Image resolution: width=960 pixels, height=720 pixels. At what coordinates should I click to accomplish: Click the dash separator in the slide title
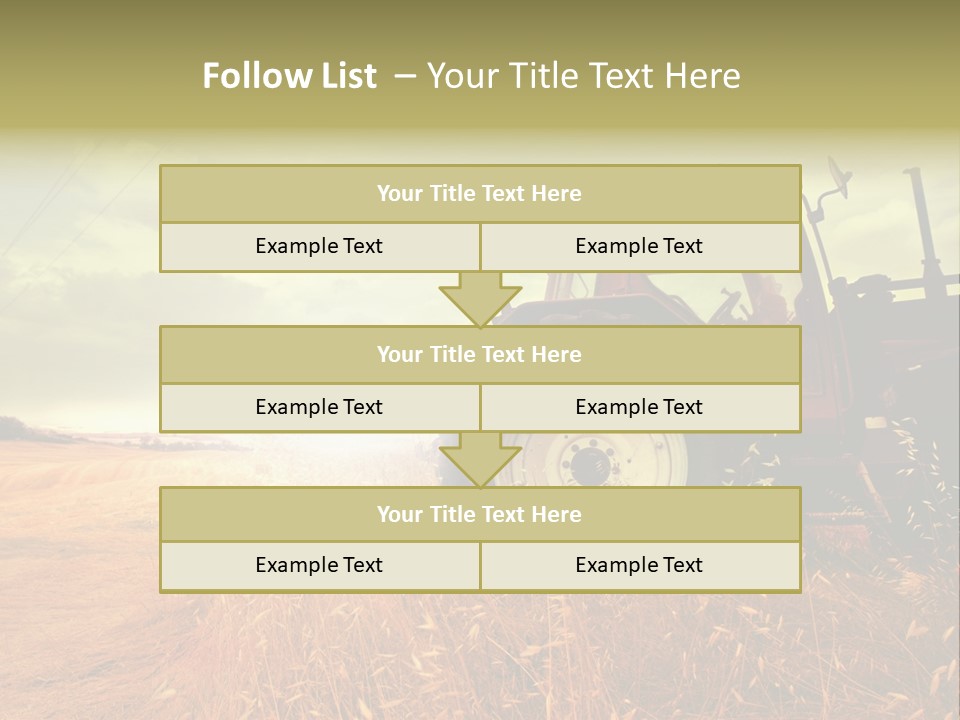[405, 76]
